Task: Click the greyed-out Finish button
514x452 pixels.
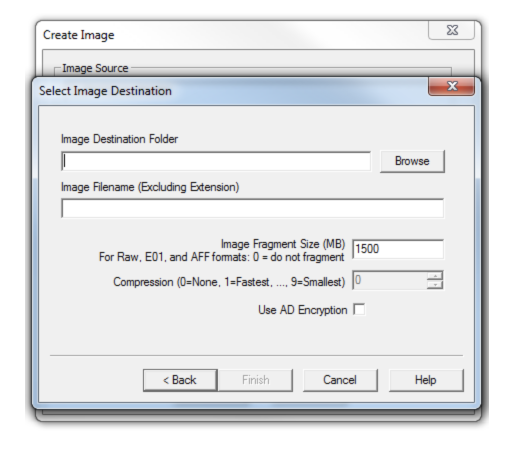Action: [x=256, y=380]
